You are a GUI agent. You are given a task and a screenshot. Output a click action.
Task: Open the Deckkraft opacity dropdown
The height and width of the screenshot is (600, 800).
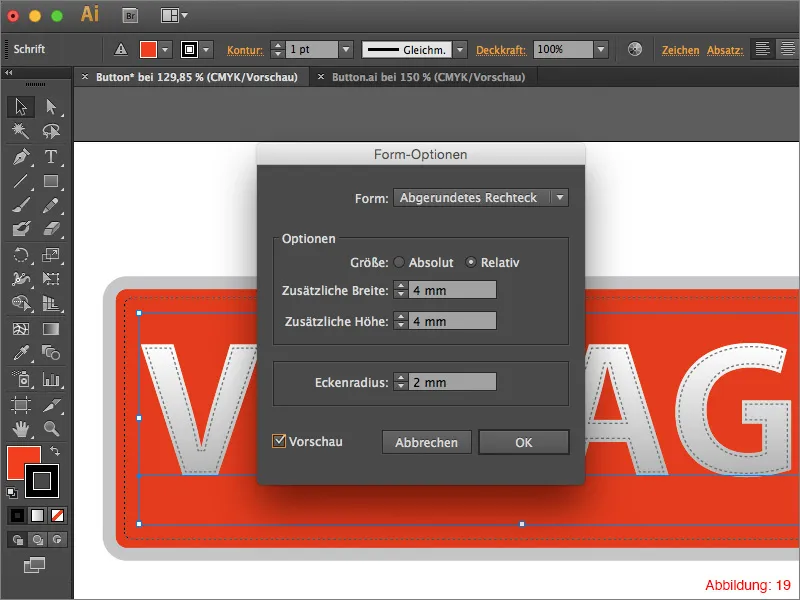click(x=601, y=49)
